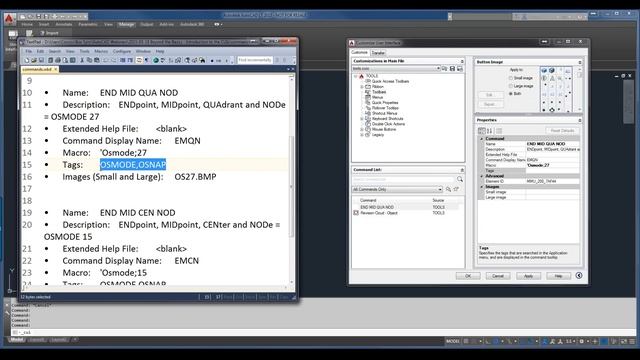
Task: Click the Copy icon in TextPad toolbar
Action: 89,60
